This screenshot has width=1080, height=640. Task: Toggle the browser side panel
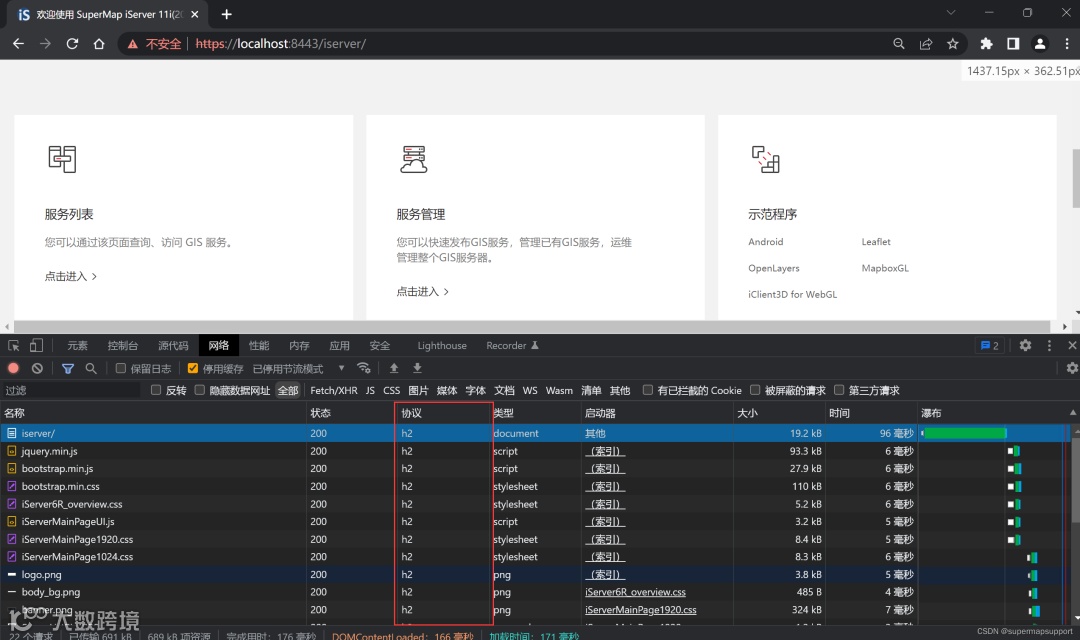1013,43
